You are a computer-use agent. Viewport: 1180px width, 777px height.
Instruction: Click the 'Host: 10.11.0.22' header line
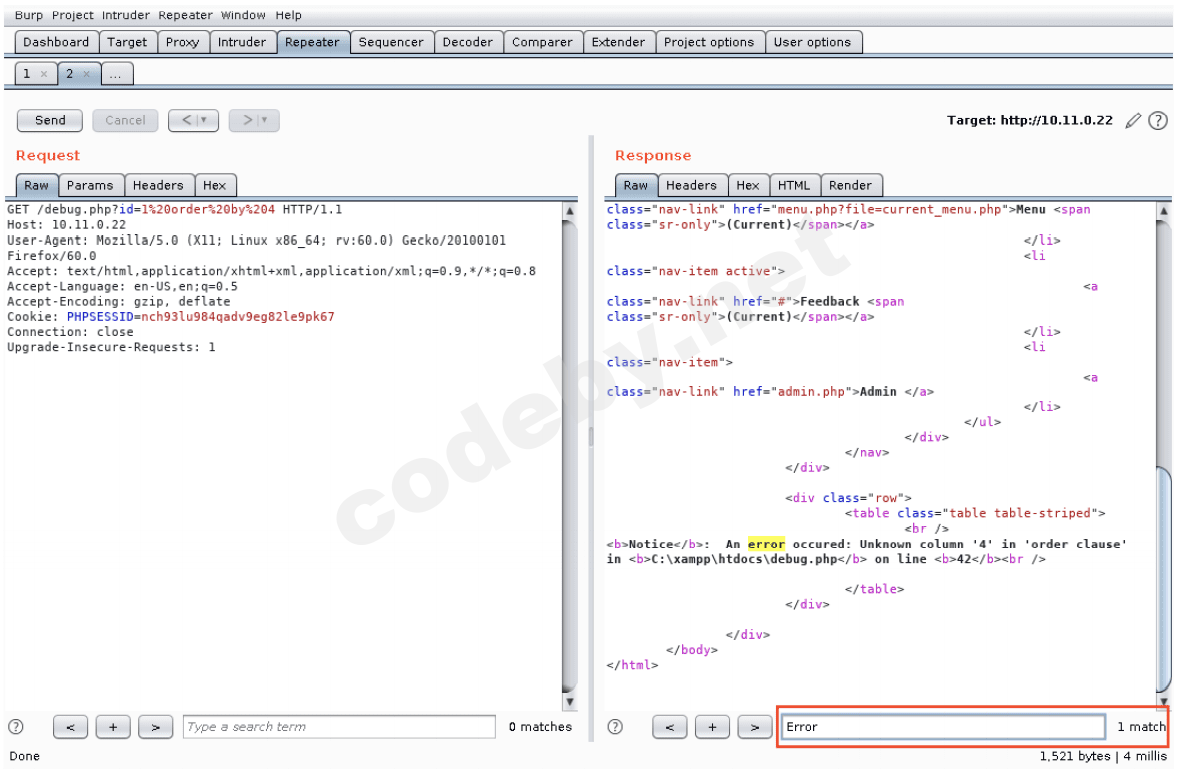pos(66,225)
